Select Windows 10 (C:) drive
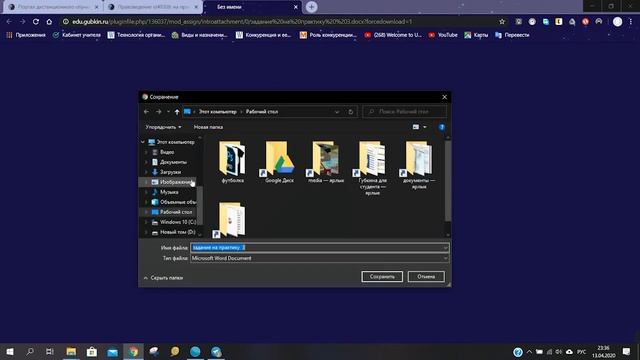The width and height of the screenshot is (640, 360). pyautogui.click(x=178, y=222)
